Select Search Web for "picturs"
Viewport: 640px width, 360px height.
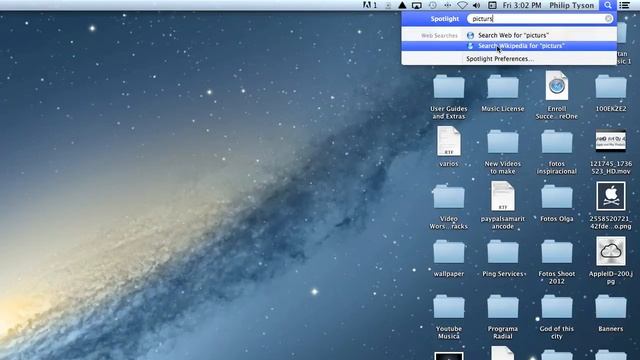coord(509,36)
